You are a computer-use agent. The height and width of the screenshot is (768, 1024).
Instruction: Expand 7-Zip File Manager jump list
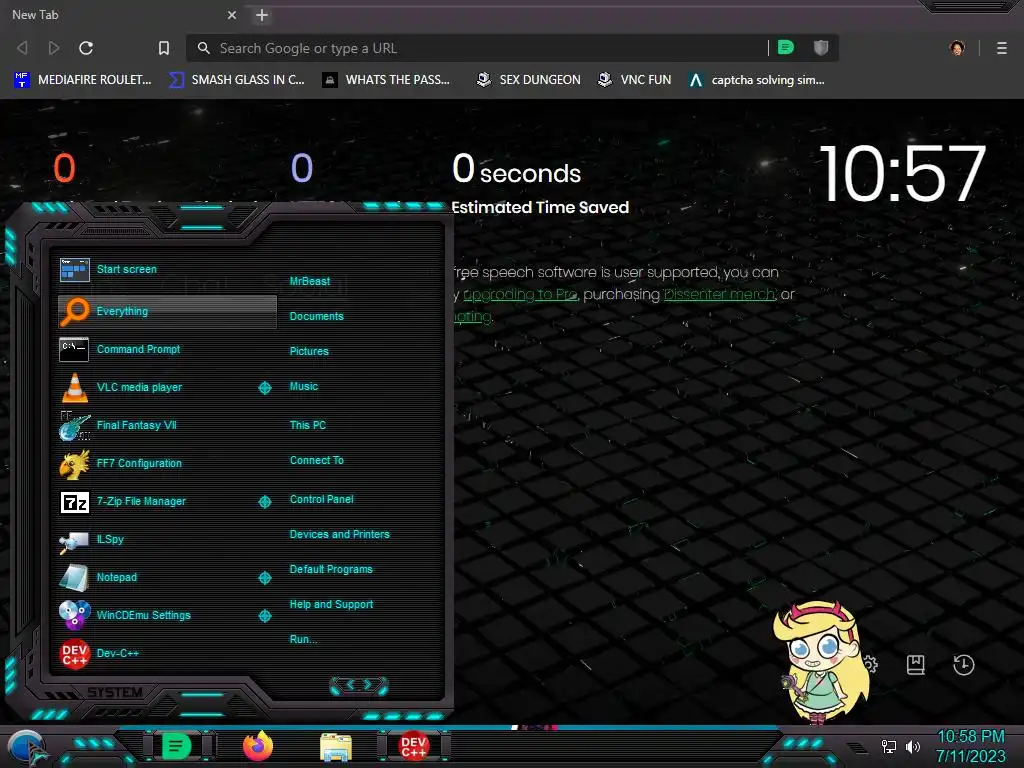(x=265, y=502)
